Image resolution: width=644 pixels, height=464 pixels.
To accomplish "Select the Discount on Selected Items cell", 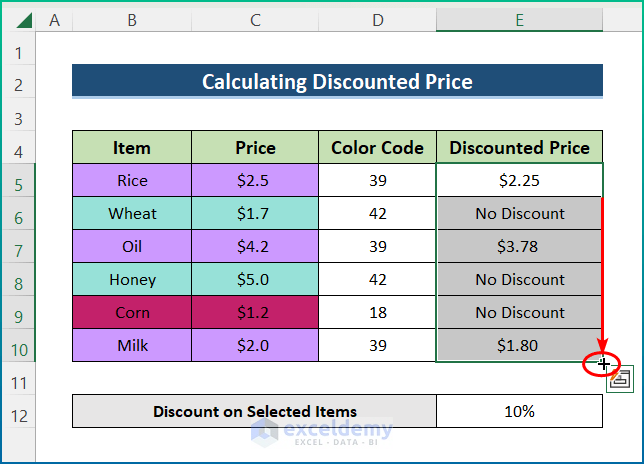I will coord(254,412).
